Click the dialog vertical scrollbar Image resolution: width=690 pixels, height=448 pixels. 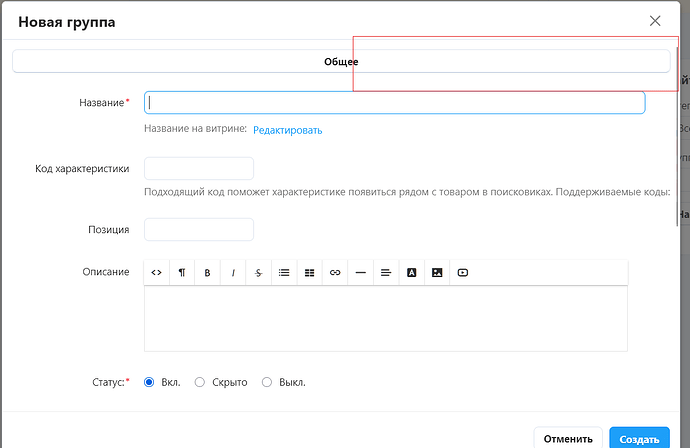tap(677, 136)
